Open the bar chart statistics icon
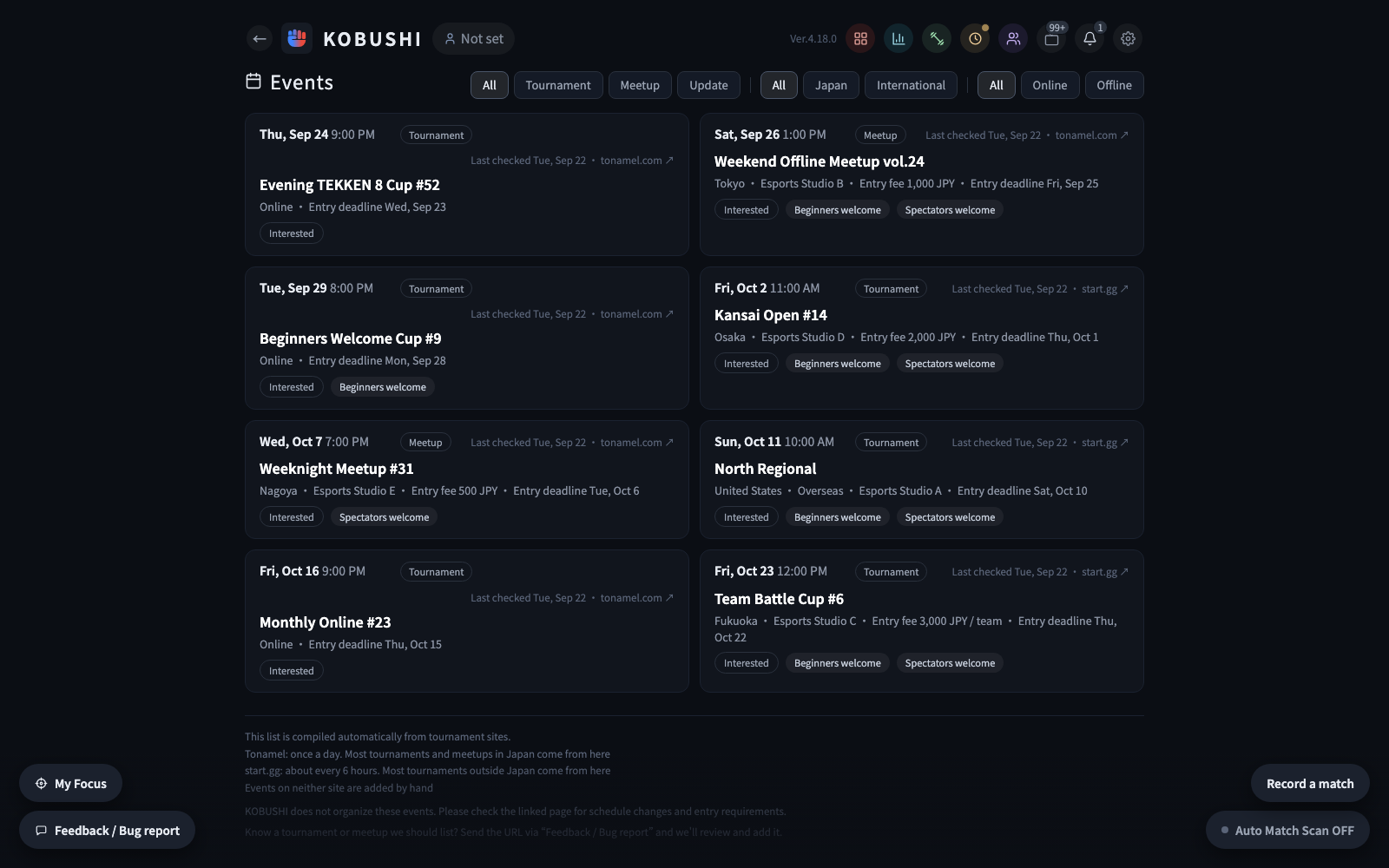This screenshot has height=868, width=1389. (899, 38)
